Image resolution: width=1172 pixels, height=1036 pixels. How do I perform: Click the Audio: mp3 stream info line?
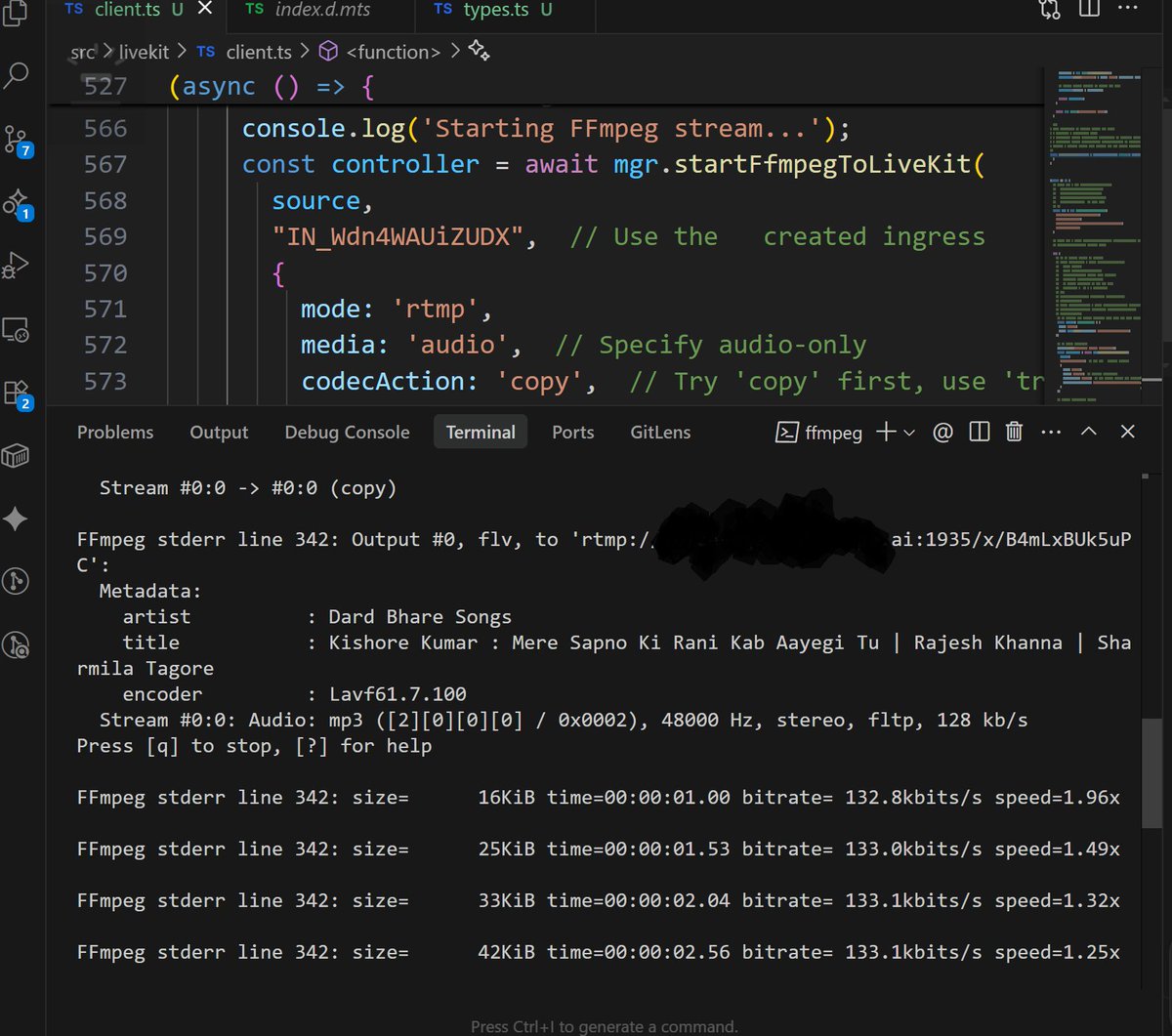[x=564, y=721]
